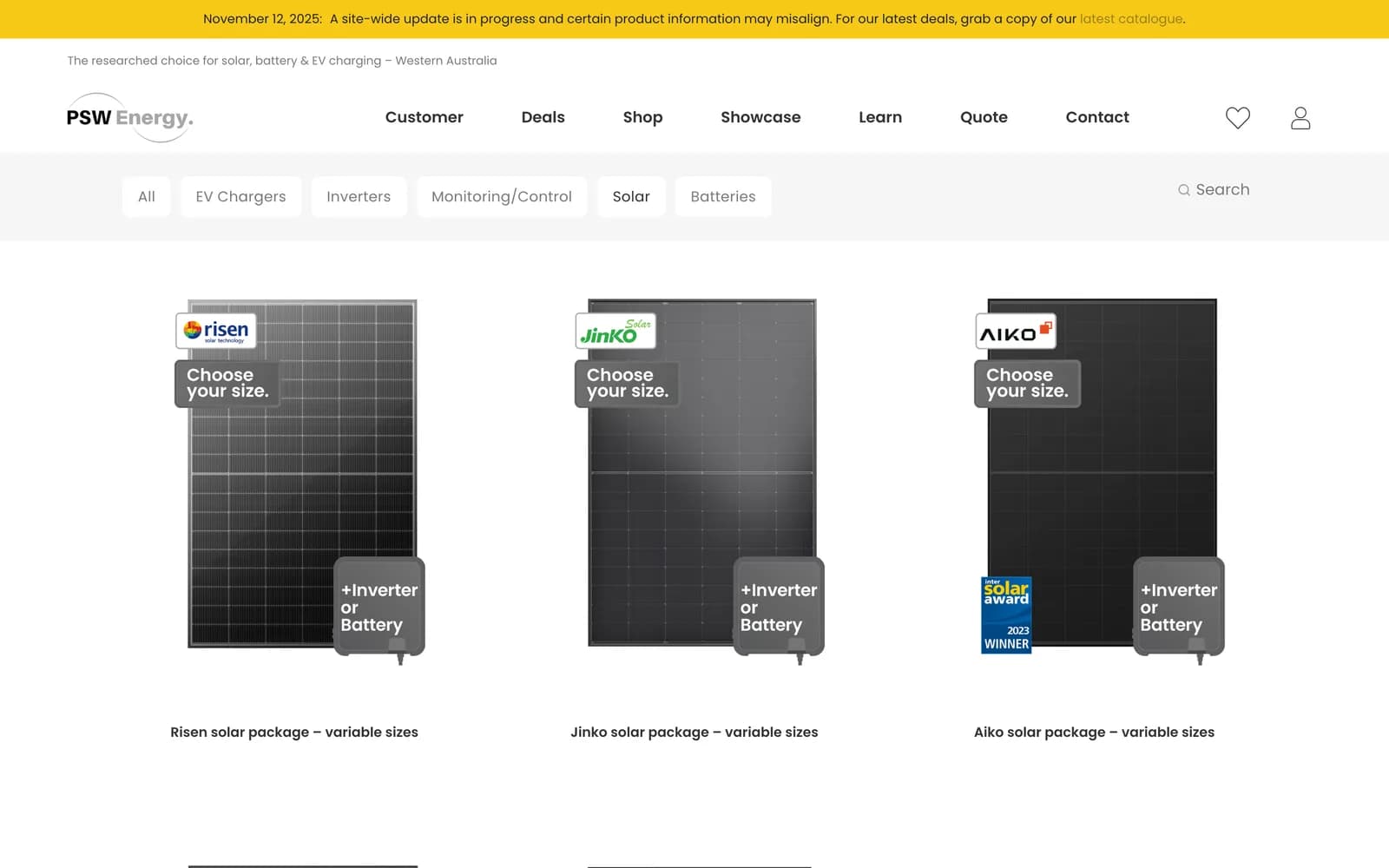The image size is (1389, 868).
Task: Open Risen solar package title link
Action: (x=294, y=733)
